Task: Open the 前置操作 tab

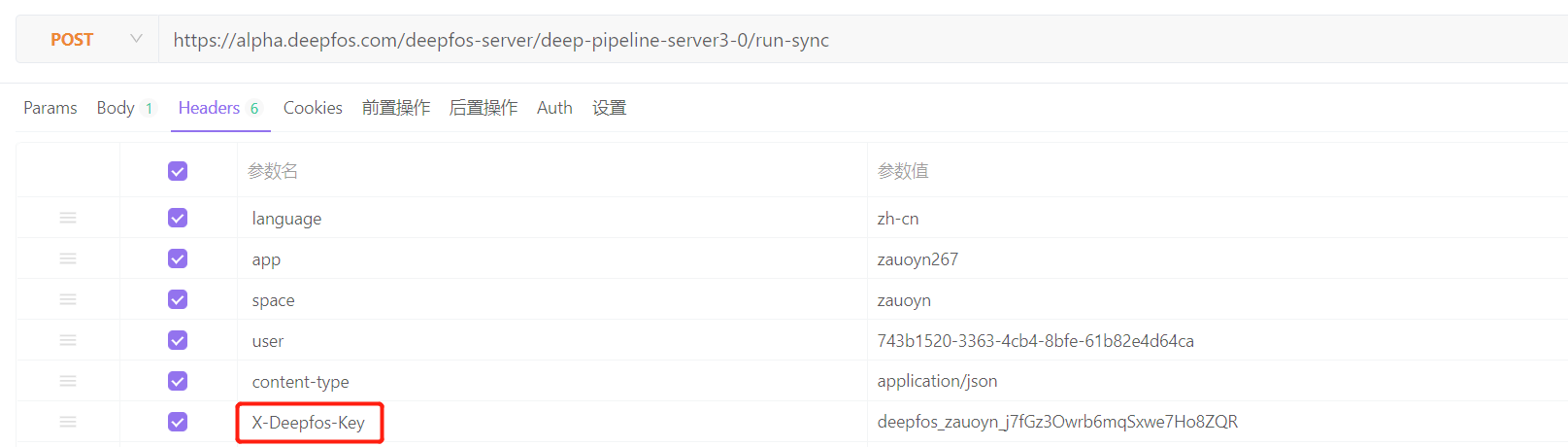Action: [396, 108]
